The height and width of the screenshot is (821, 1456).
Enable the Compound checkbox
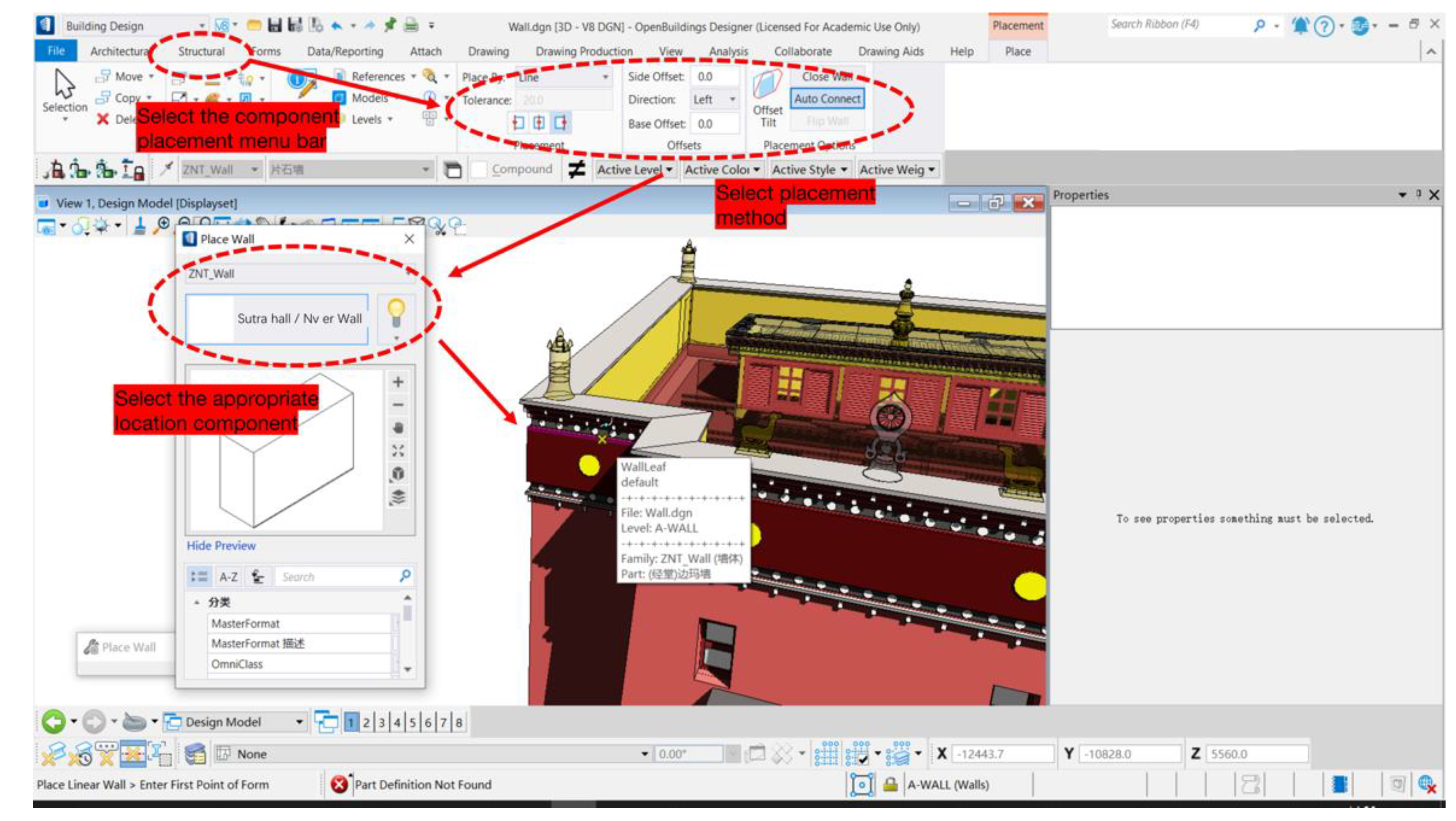click(479, 169)
